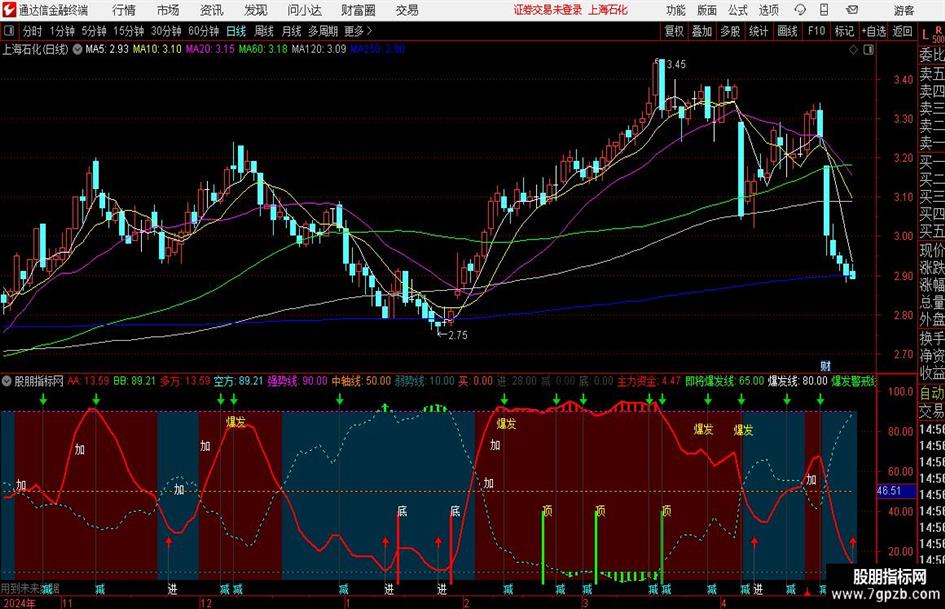Open the mail envelope icon

852,10
